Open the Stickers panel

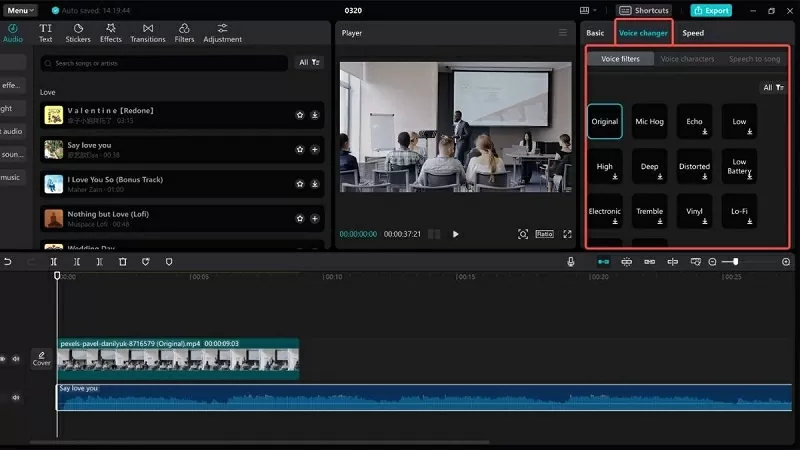tap(78, 33)
